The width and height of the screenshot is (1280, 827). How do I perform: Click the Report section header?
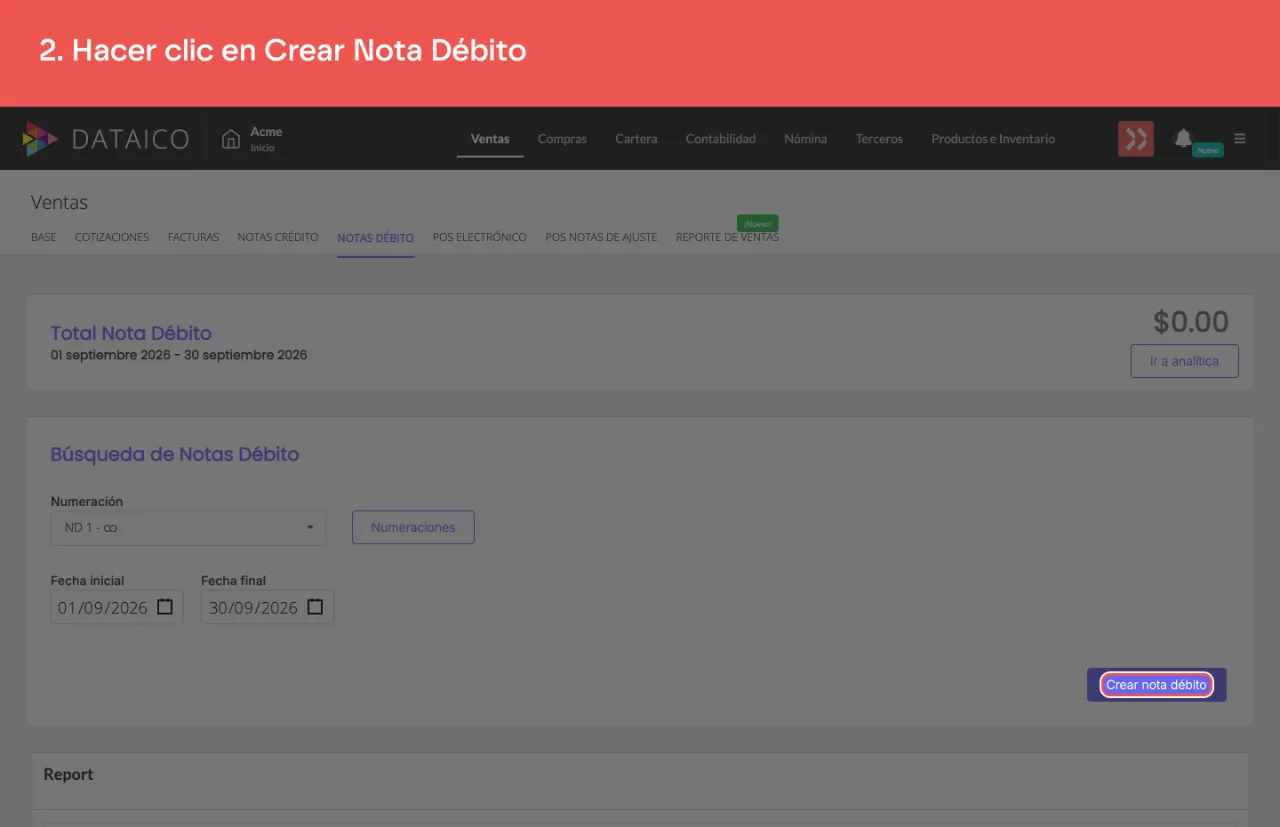68,775
